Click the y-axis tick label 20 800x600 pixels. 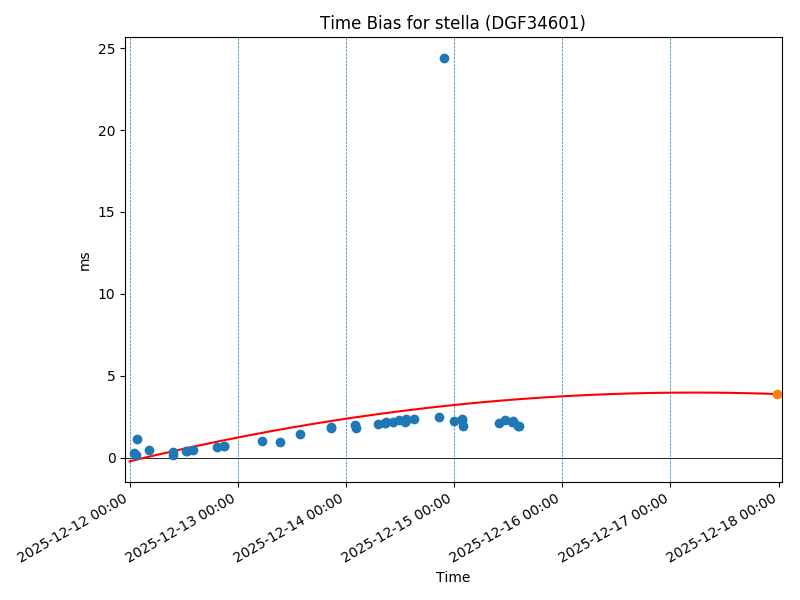[x=105, y=131]
